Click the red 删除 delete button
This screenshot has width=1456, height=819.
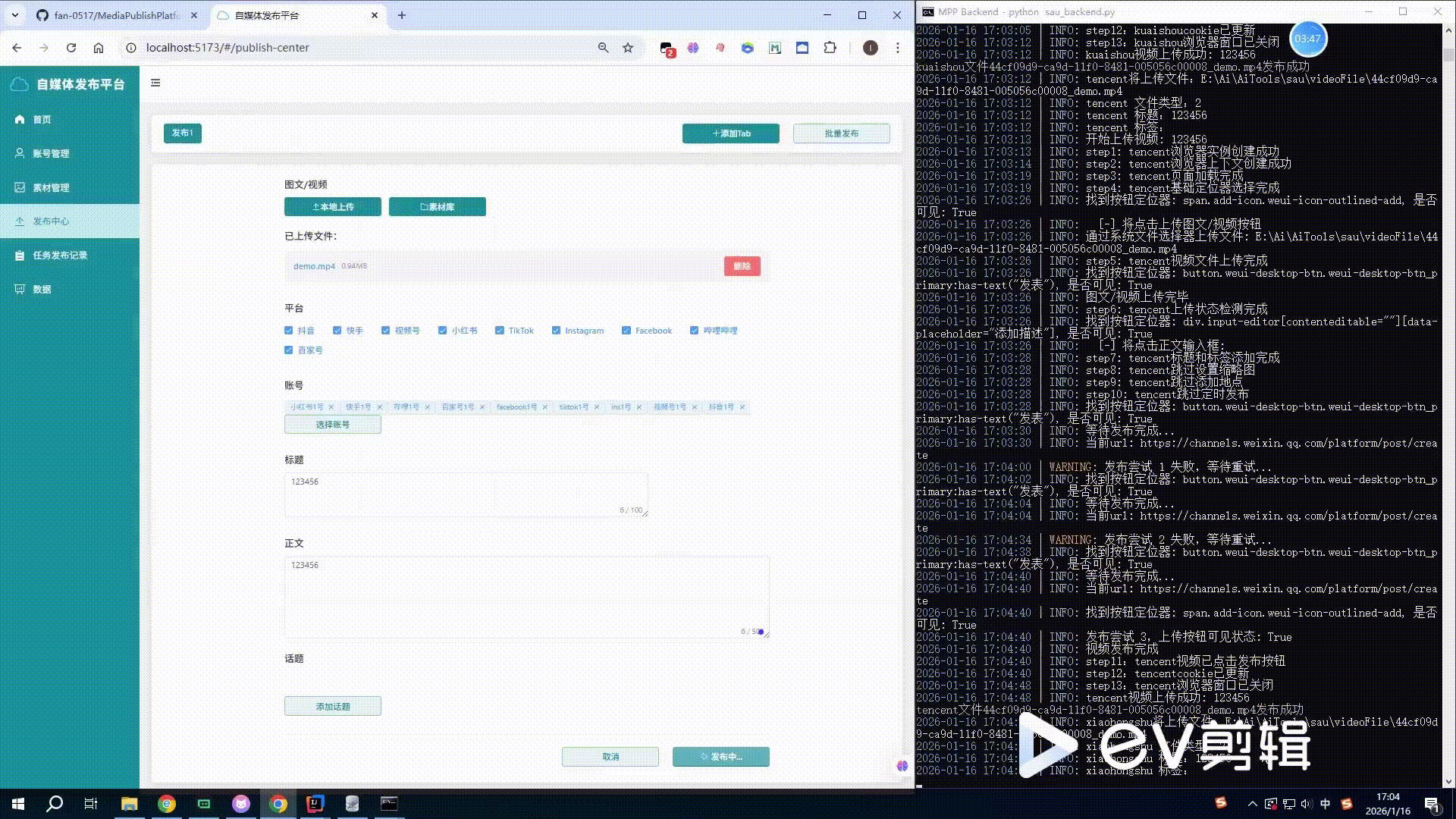pos(742,266)
